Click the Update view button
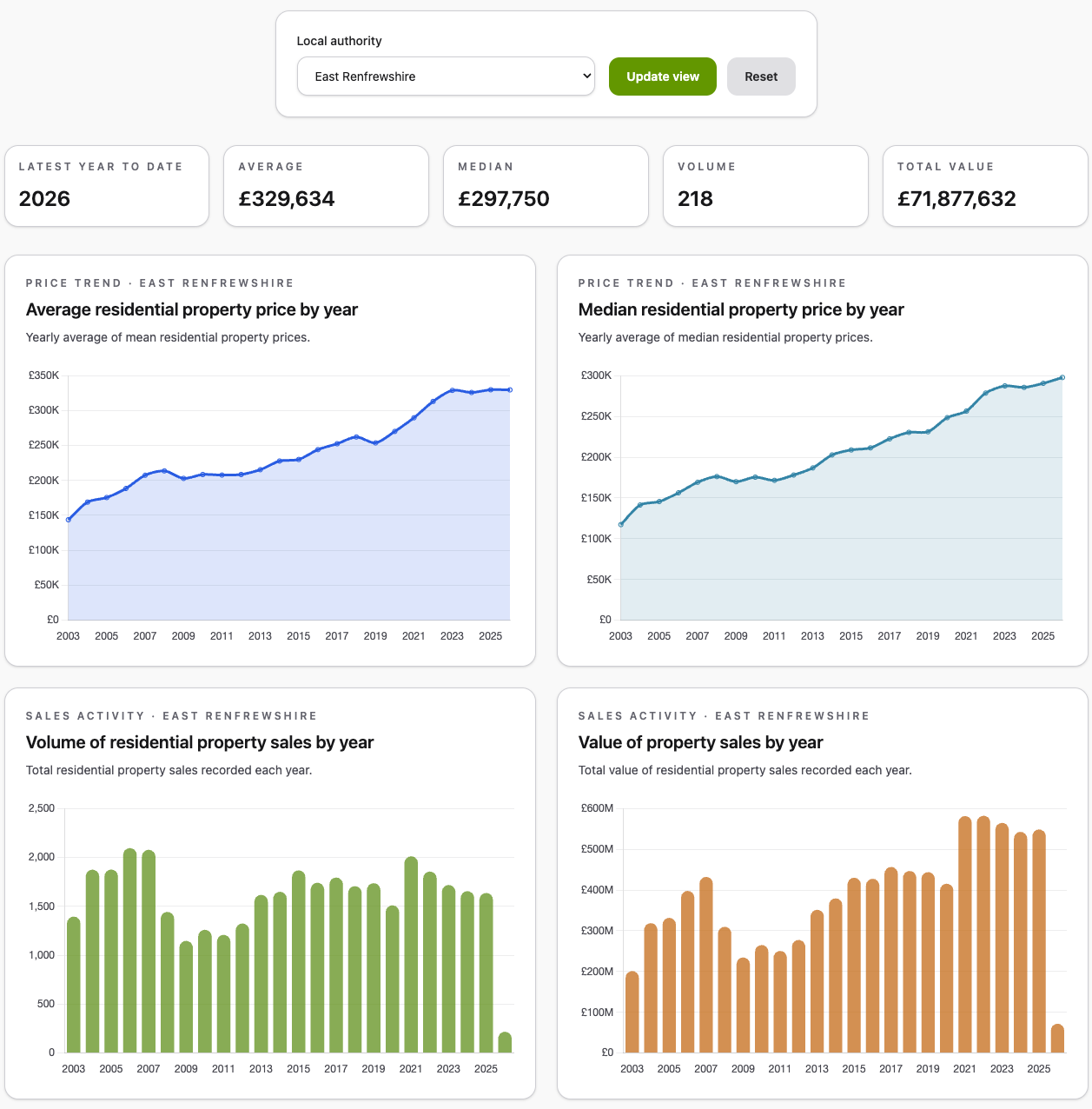 (x=662, y=76)
